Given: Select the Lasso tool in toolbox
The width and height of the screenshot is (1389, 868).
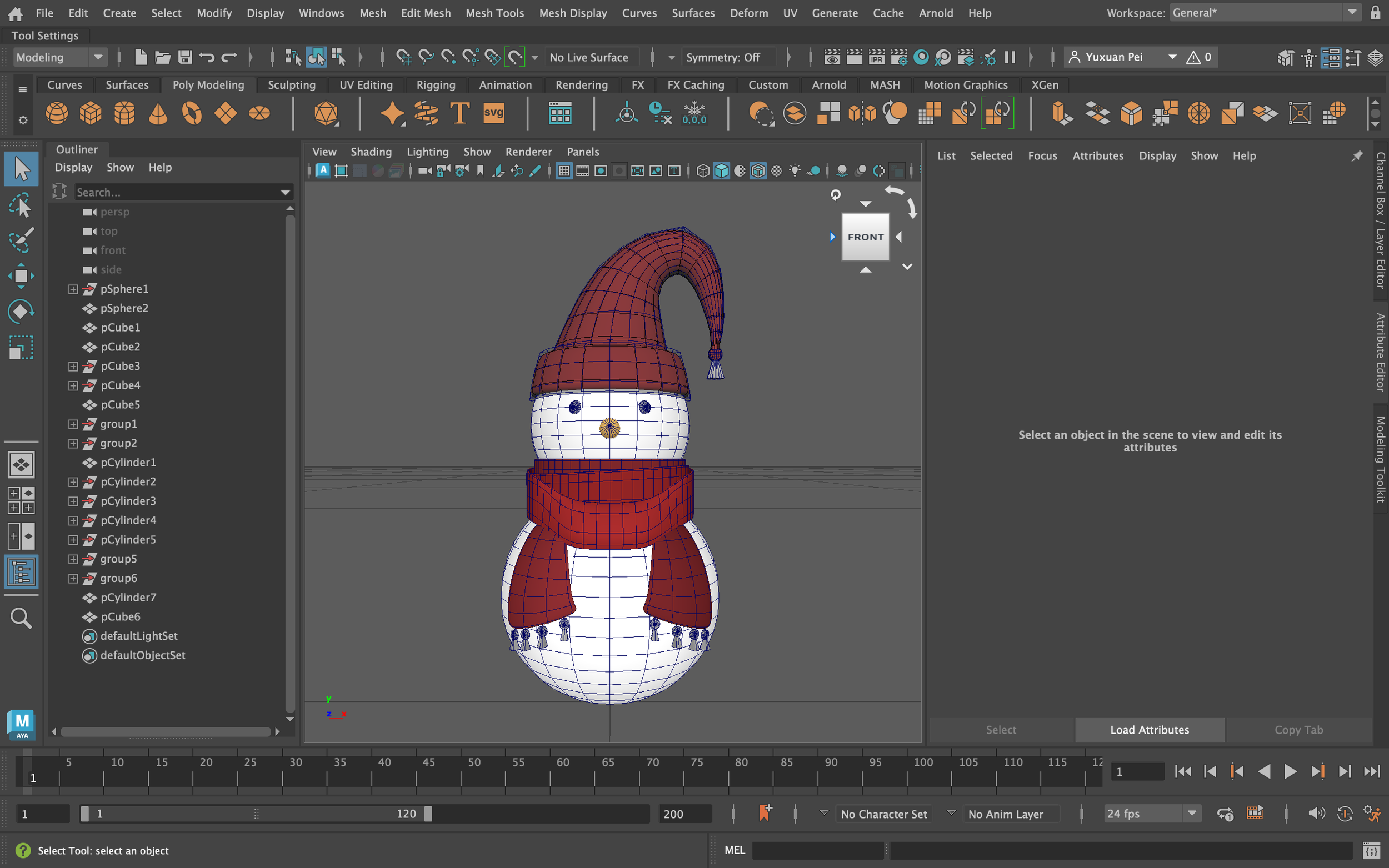Looking at the screenshot, I should pos(21,205).
